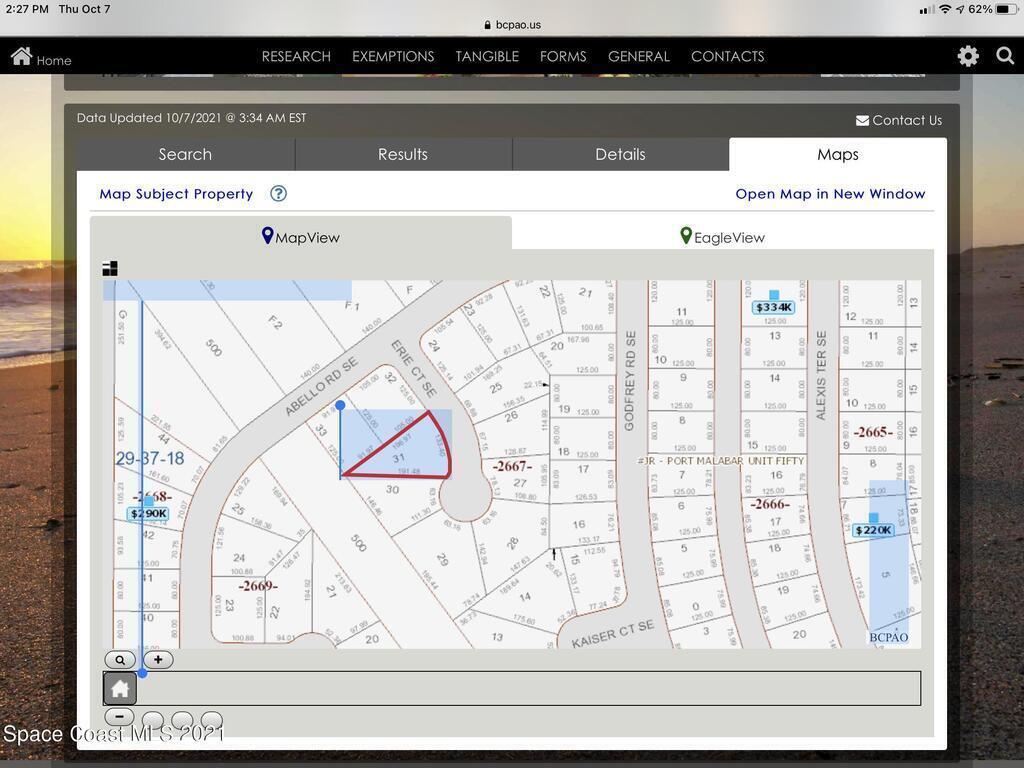Click the Open Map in New Window link

(x=830, y=194)
